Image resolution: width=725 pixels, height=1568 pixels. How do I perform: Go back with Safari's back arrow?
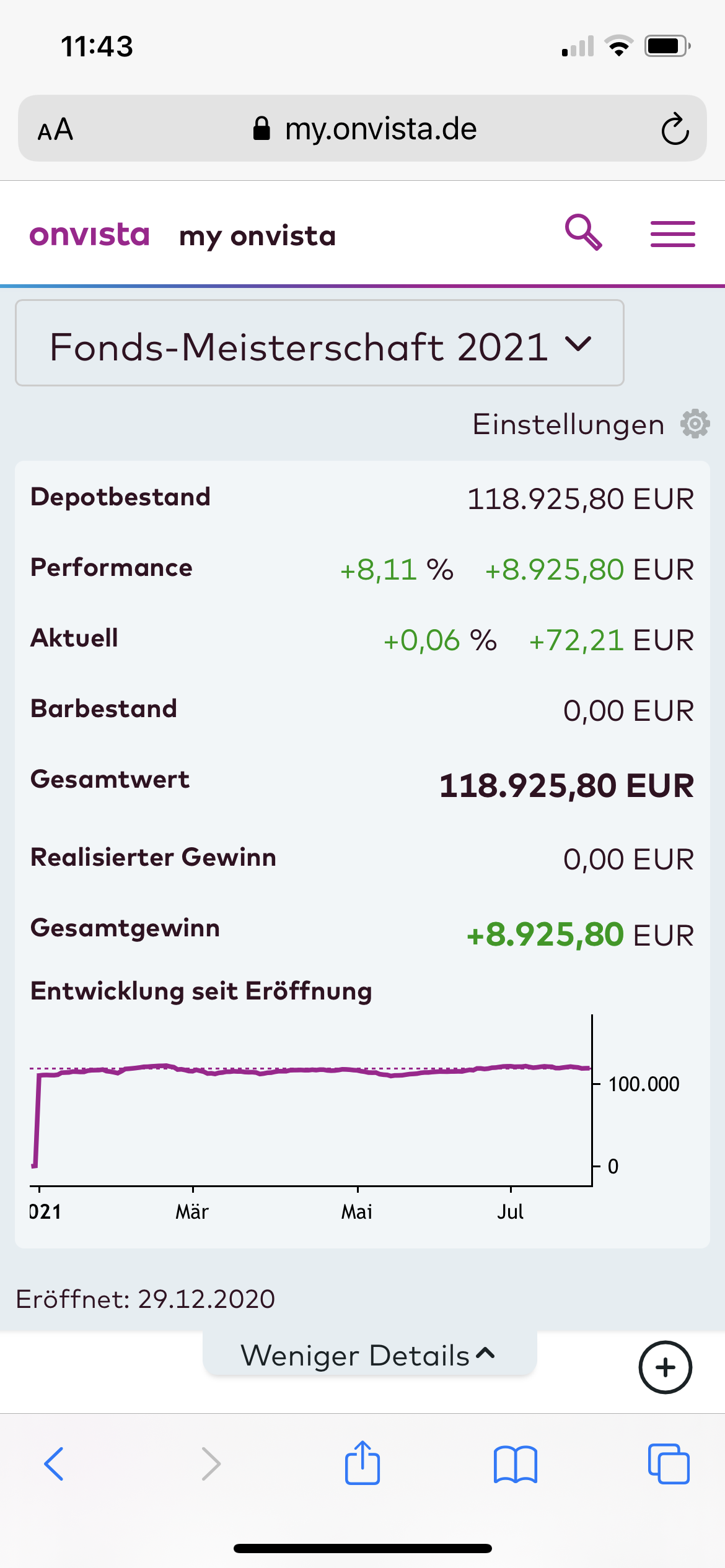[55, 1464]
